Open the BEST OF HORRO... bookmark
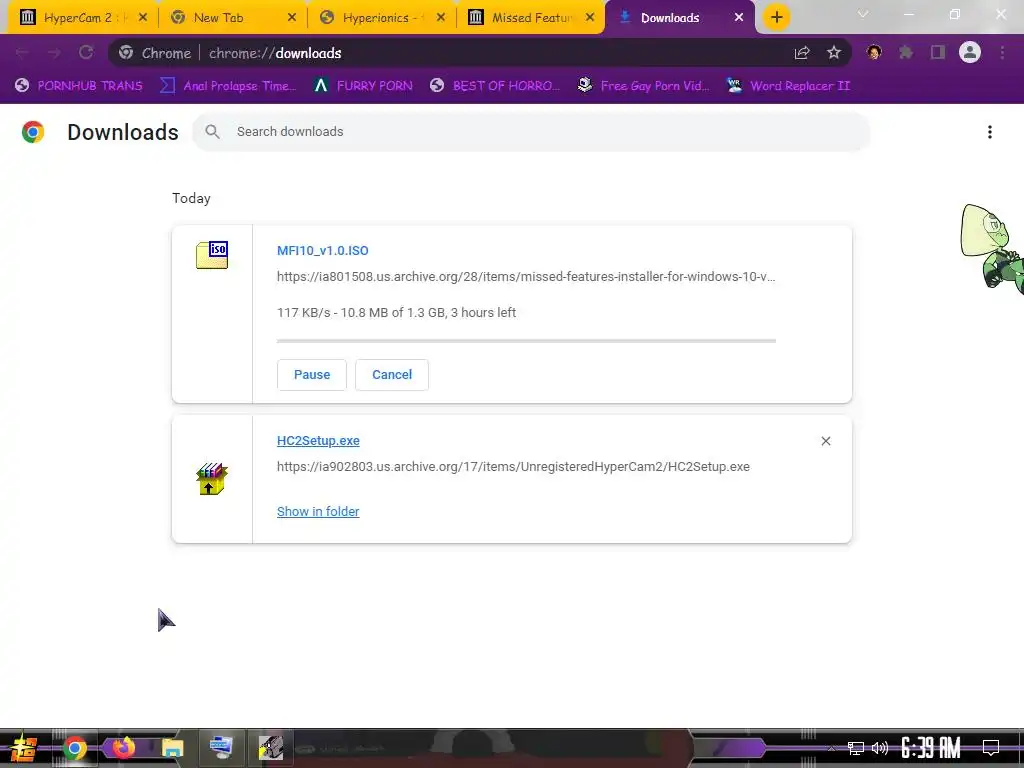This screenshot has width=1024, height=768. pyautogui.click(x=494, y=86)
